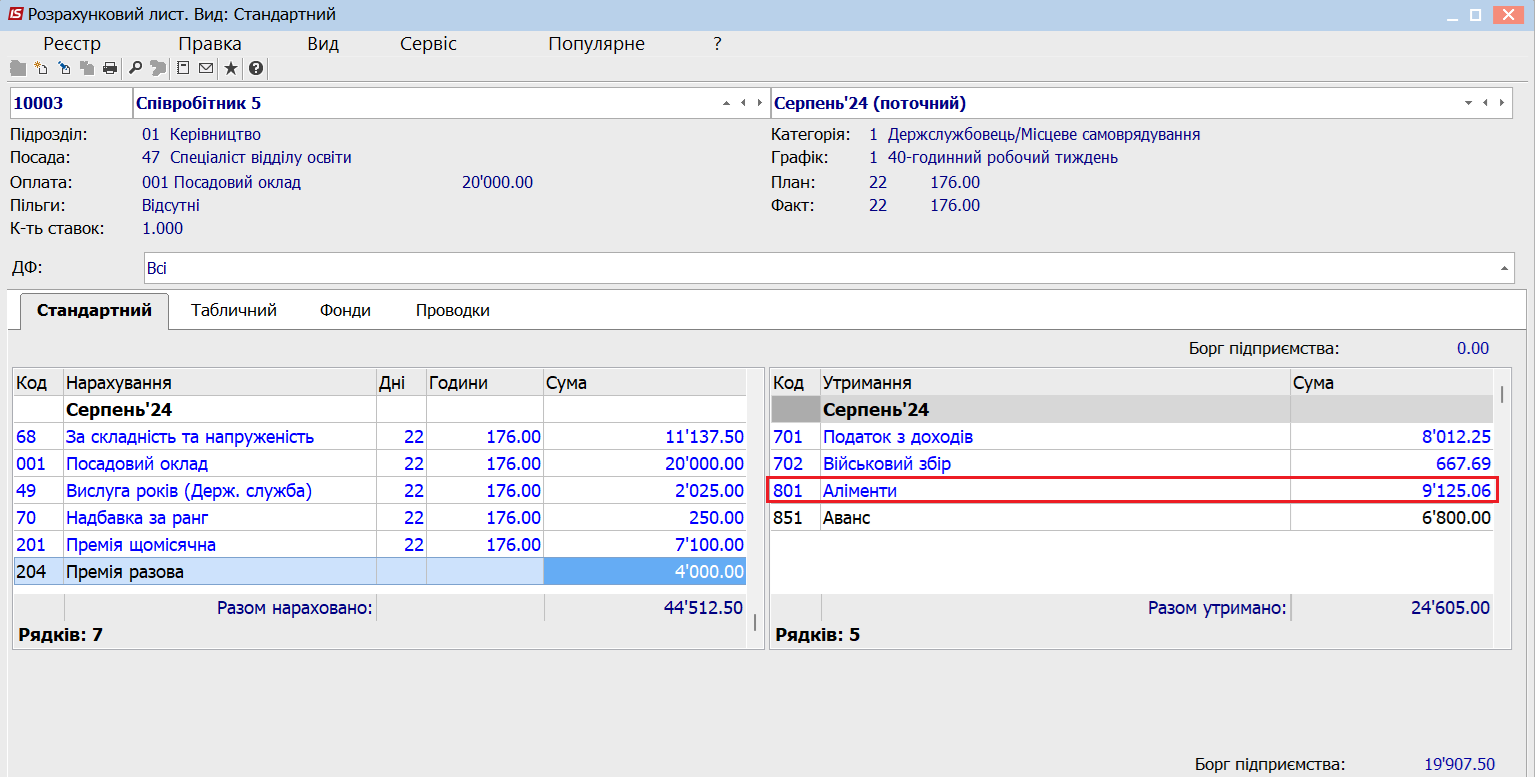Click the 19'907.50 enterprise debt value
This screenshot has width=1535, height=777.
(1459, 764)
